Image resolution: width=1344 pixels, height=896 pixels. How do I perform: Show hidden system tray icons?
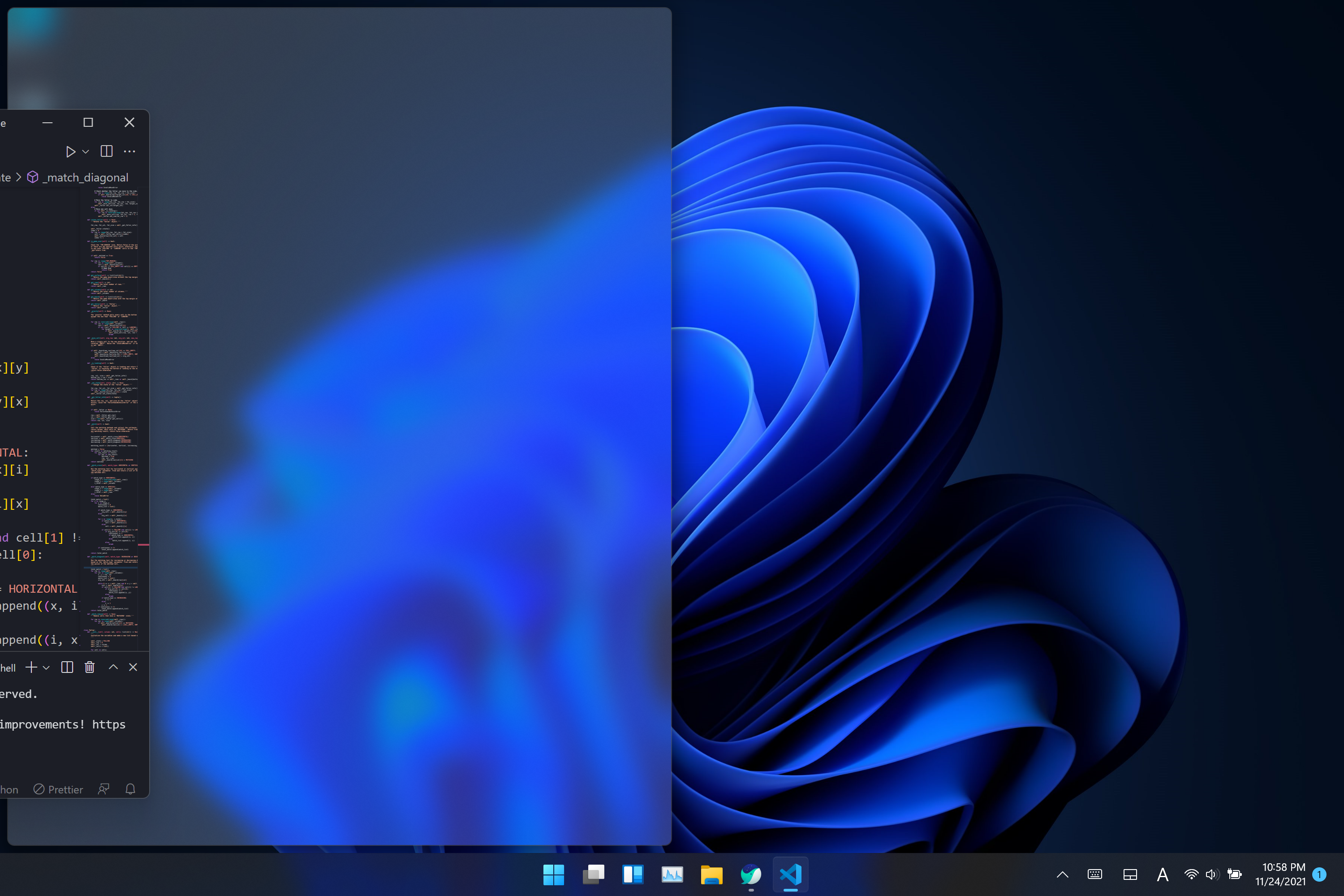1062,874
